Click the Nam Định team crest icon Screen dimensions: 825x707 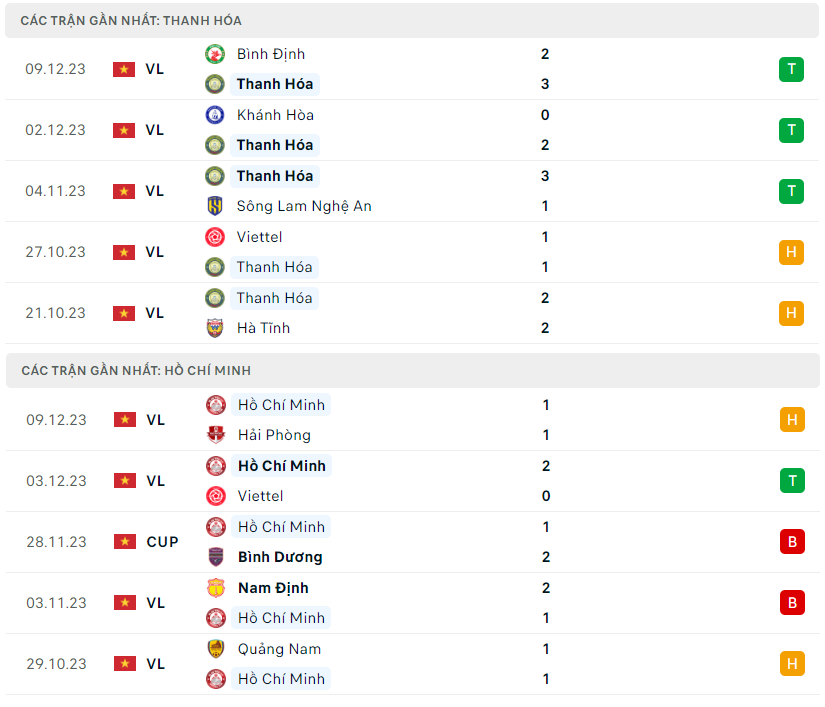coord(215,588)
